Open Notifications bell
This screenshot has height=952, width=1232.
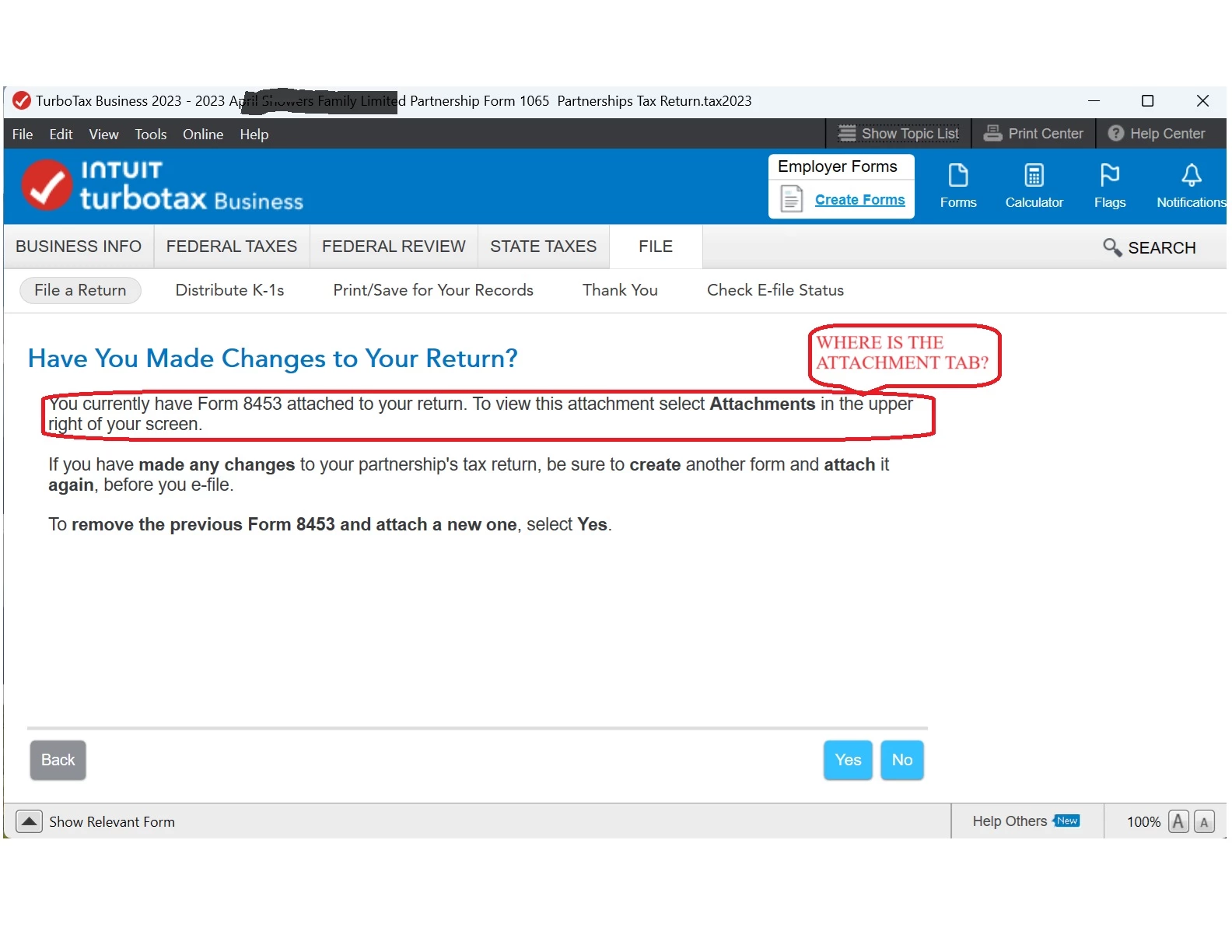click(x=1191, y=186)
